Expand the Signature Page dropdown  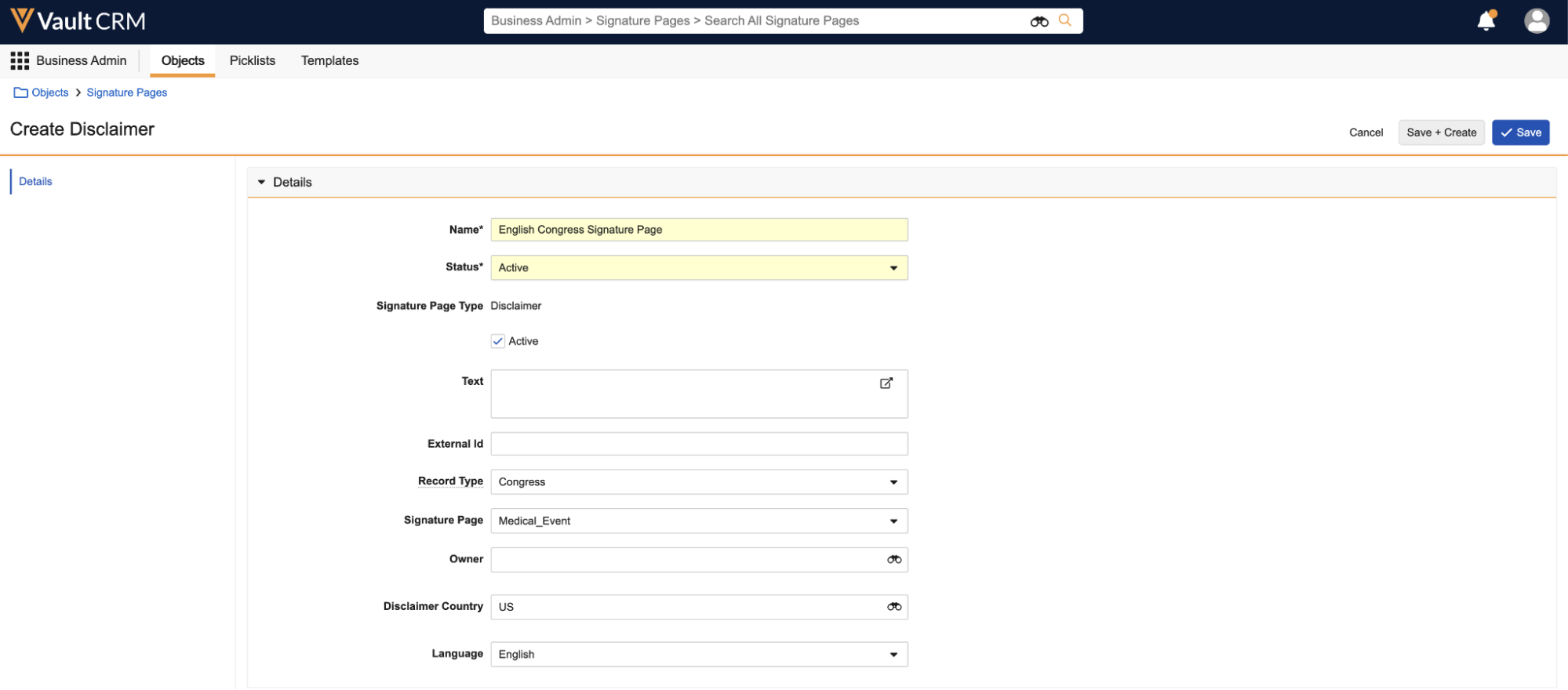click(698, 521)
